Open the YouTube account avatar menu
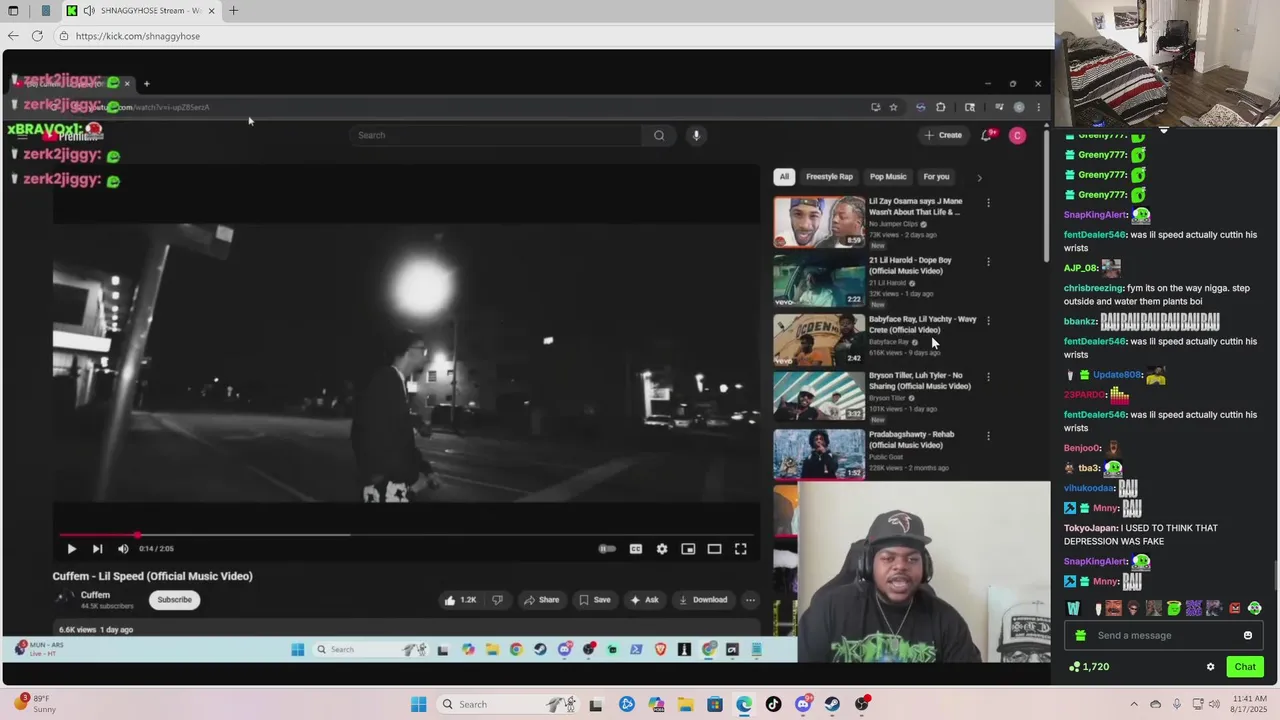1280x720 pixels. [x=1017, y=135]
